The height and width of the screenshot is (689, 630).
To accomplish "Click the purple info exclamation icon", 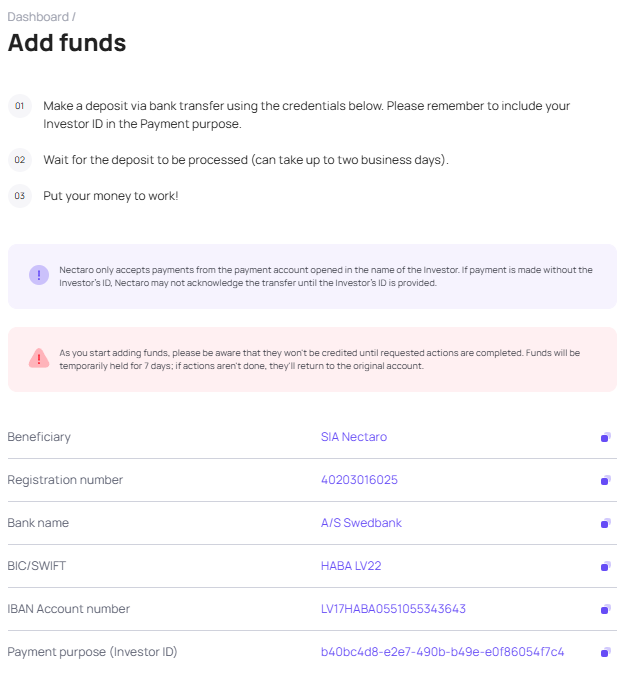I will pos(39,275).
